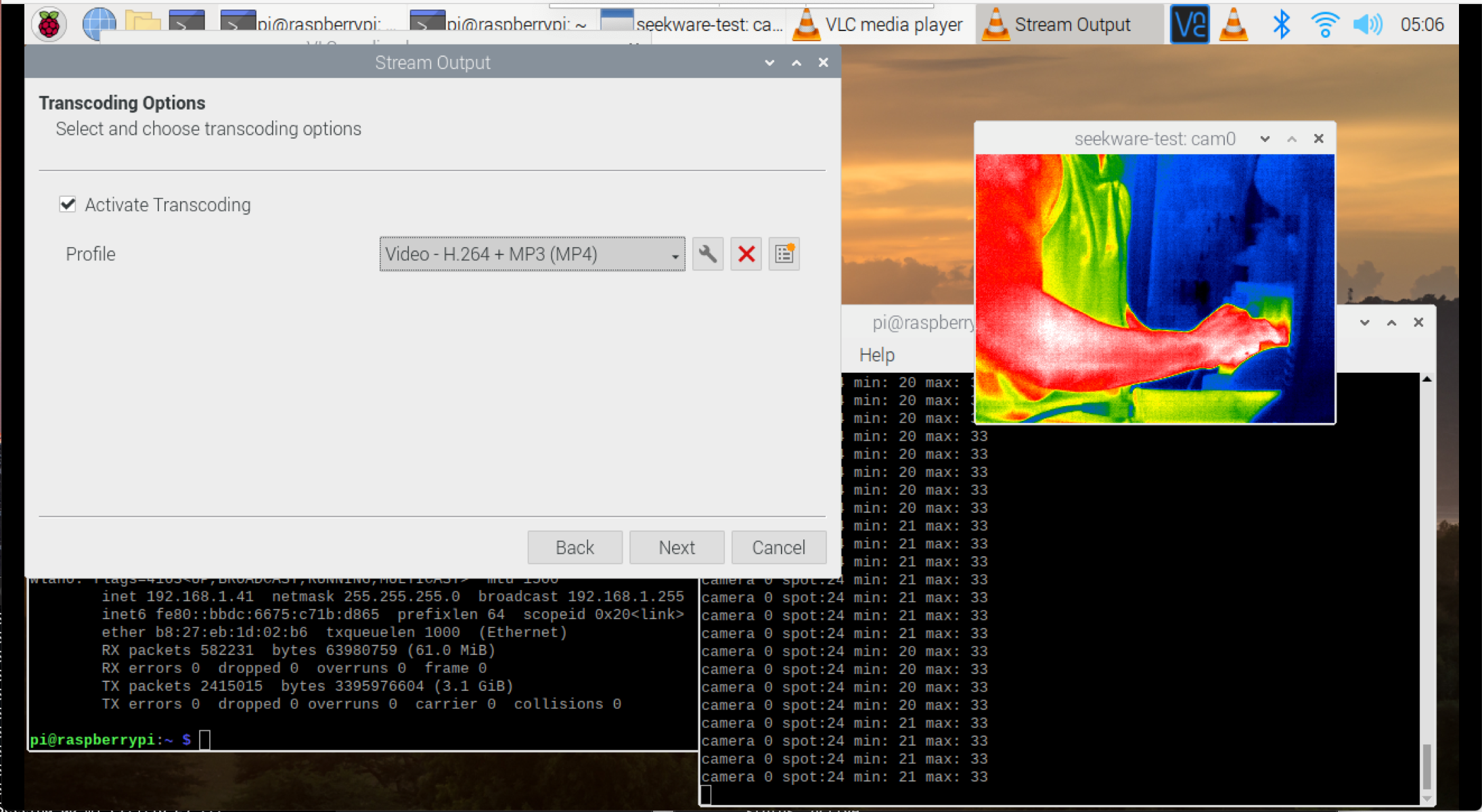Switch to VLC media player taskbar entry

[x=879, y=24]
